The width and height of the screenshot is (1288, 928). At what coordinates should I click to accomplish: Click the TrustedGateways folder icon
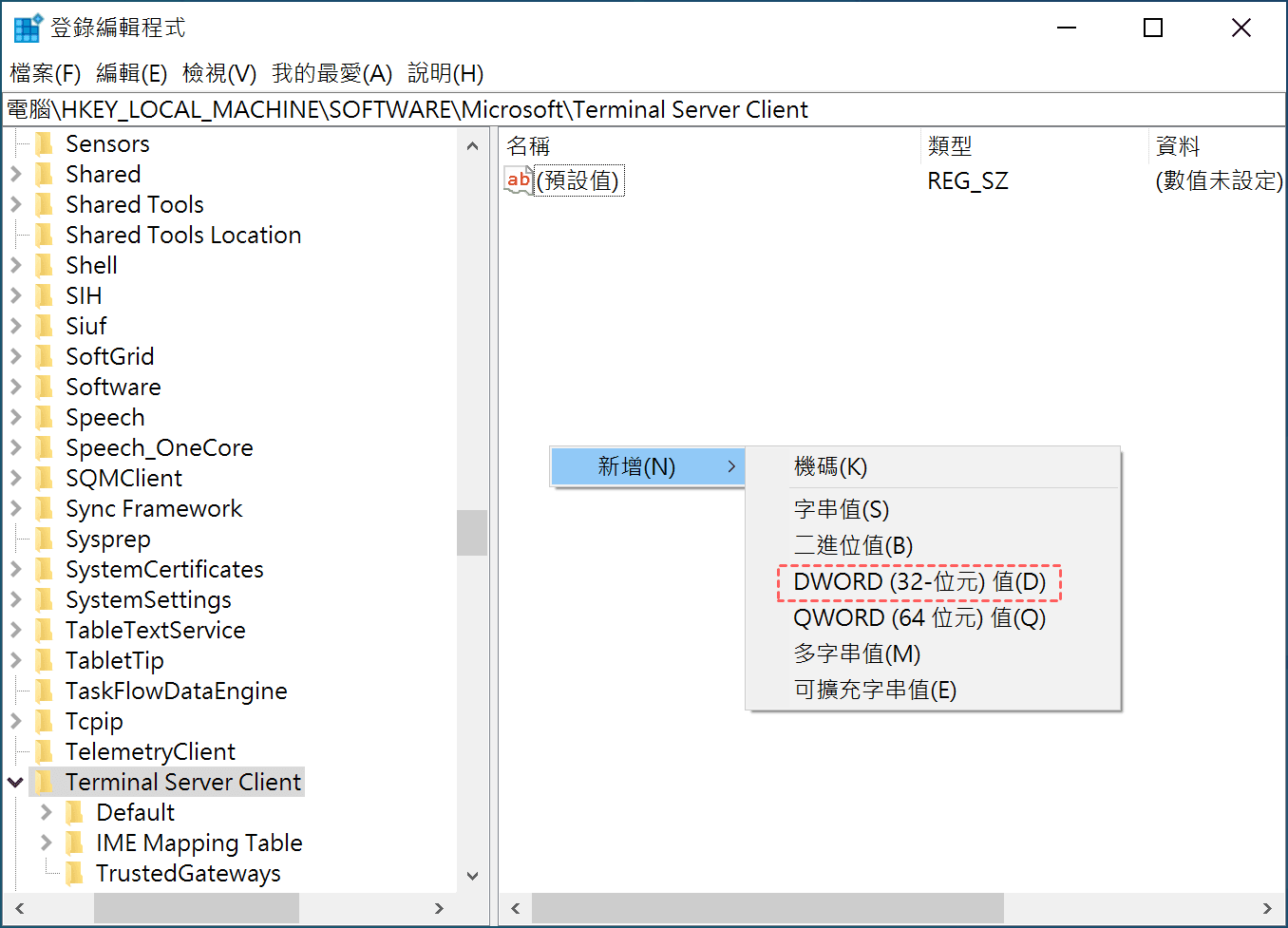(x=74, y=874)
